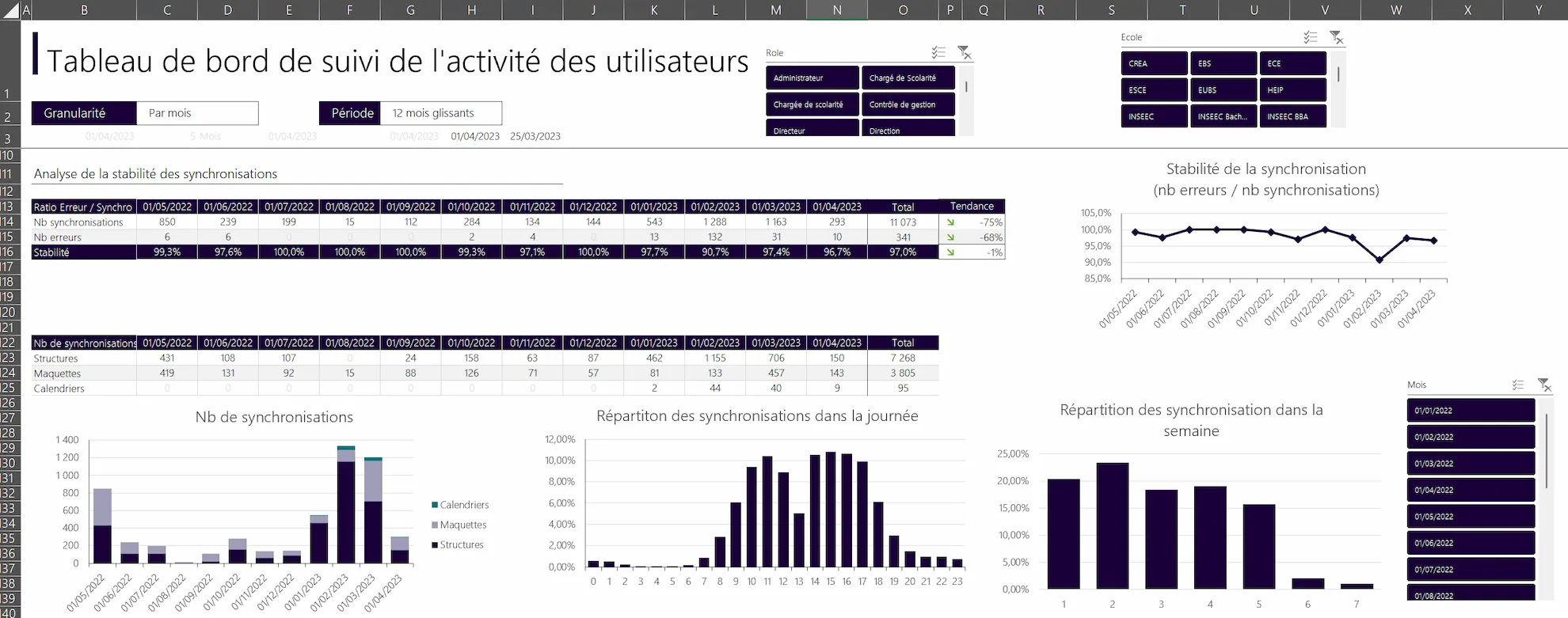Image resolution: width=1568 pixels, height=618 pixels.
Task: Select column B header
Action: coord(84,9)
